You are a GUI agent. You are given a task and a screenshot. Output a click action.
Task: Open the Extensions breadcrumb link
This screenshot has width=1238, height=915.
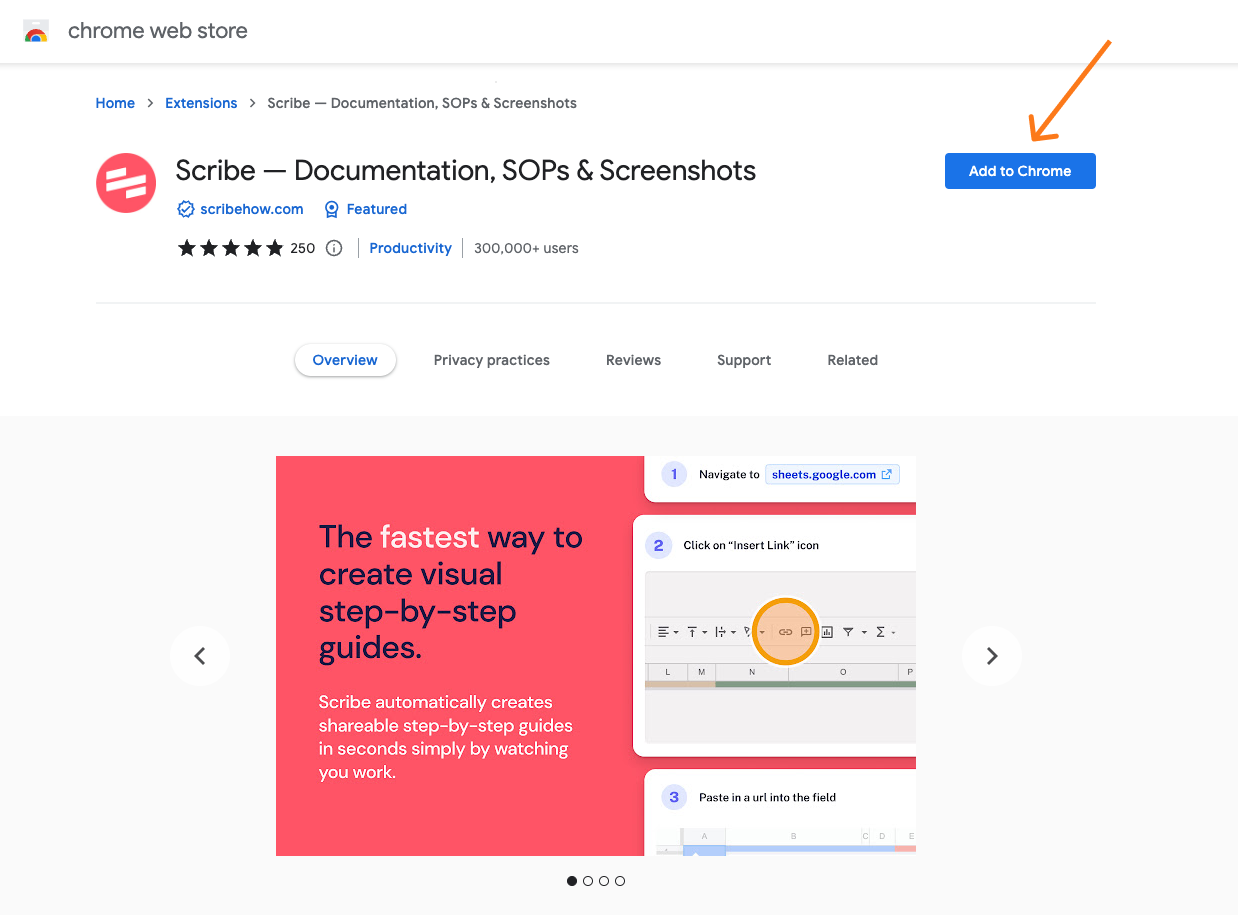(201, 103)
